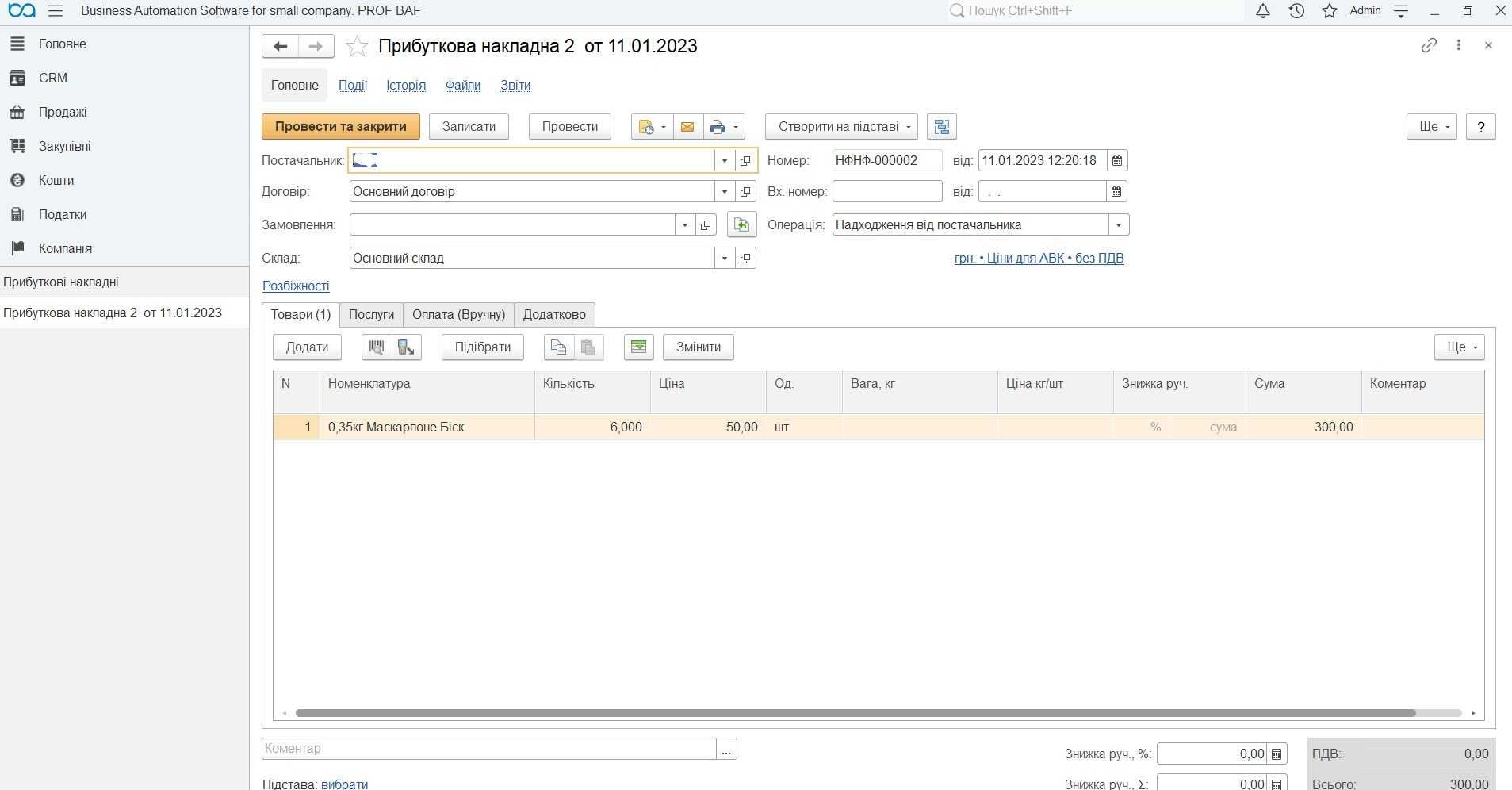
Task: Switch to the Події tab
Action: point(353,85)
